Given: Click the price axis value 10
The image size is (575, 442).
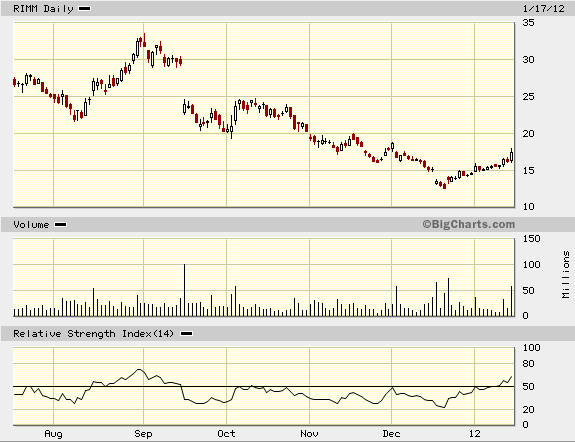Looking at the screenshot, I should [528, 207].
